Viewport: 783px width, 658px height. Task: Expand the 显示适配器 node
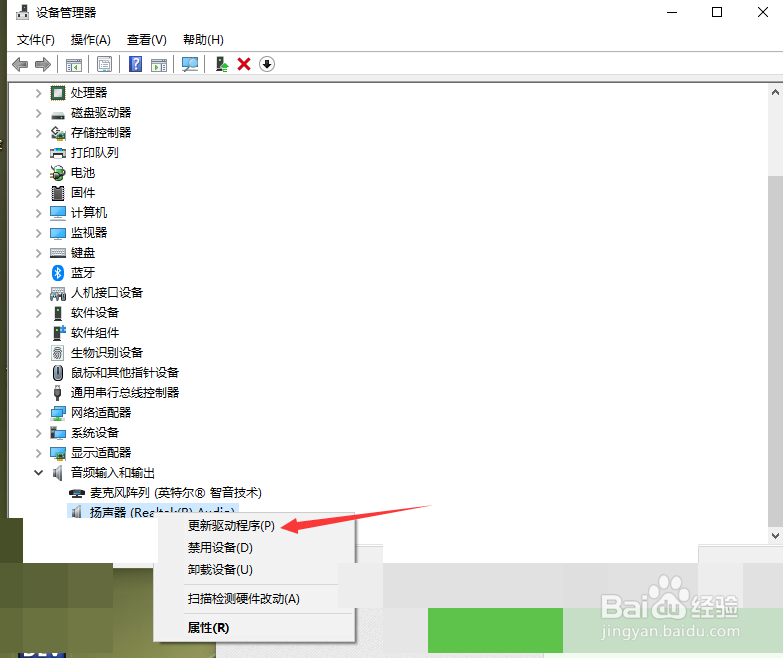(x=38, y=453)
